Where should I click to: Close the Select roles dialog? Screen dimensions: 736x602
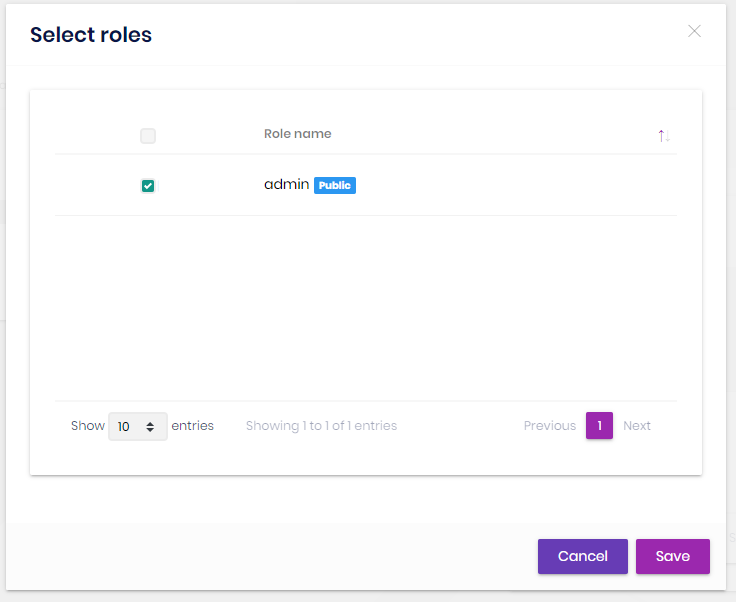pyautogui.click(x=694, y=31)
